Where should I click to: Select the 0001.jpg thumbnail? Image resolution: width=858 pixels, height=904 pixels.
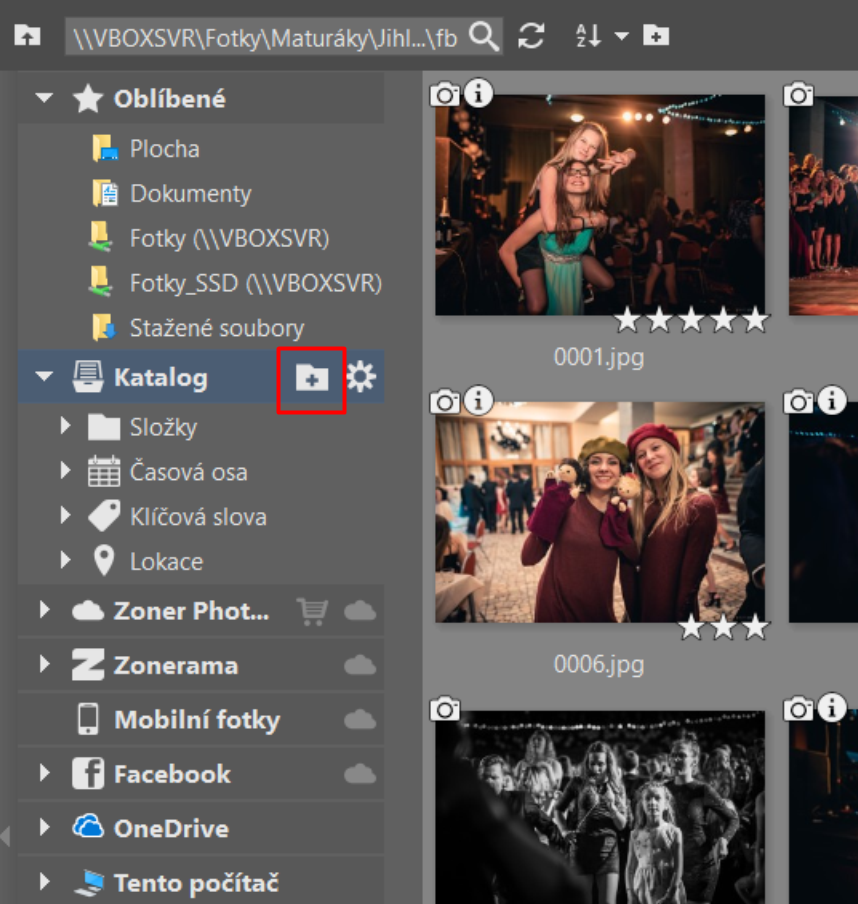point(600,205)
